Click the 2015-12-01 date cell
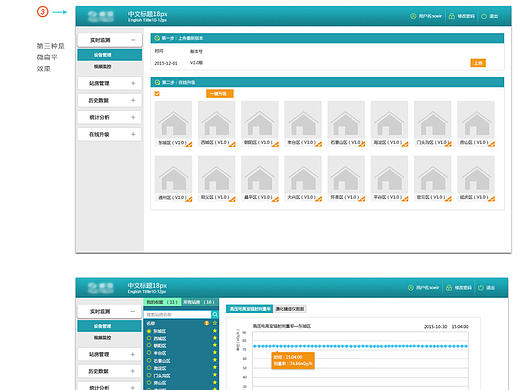 166,63
